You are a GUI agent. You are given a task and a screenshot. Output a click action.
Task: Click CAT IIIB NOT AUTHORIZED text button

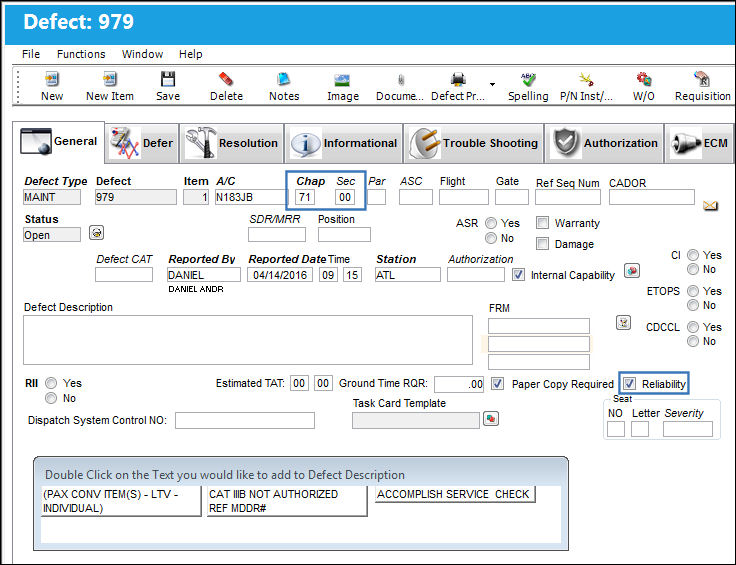tap(287, 501)
